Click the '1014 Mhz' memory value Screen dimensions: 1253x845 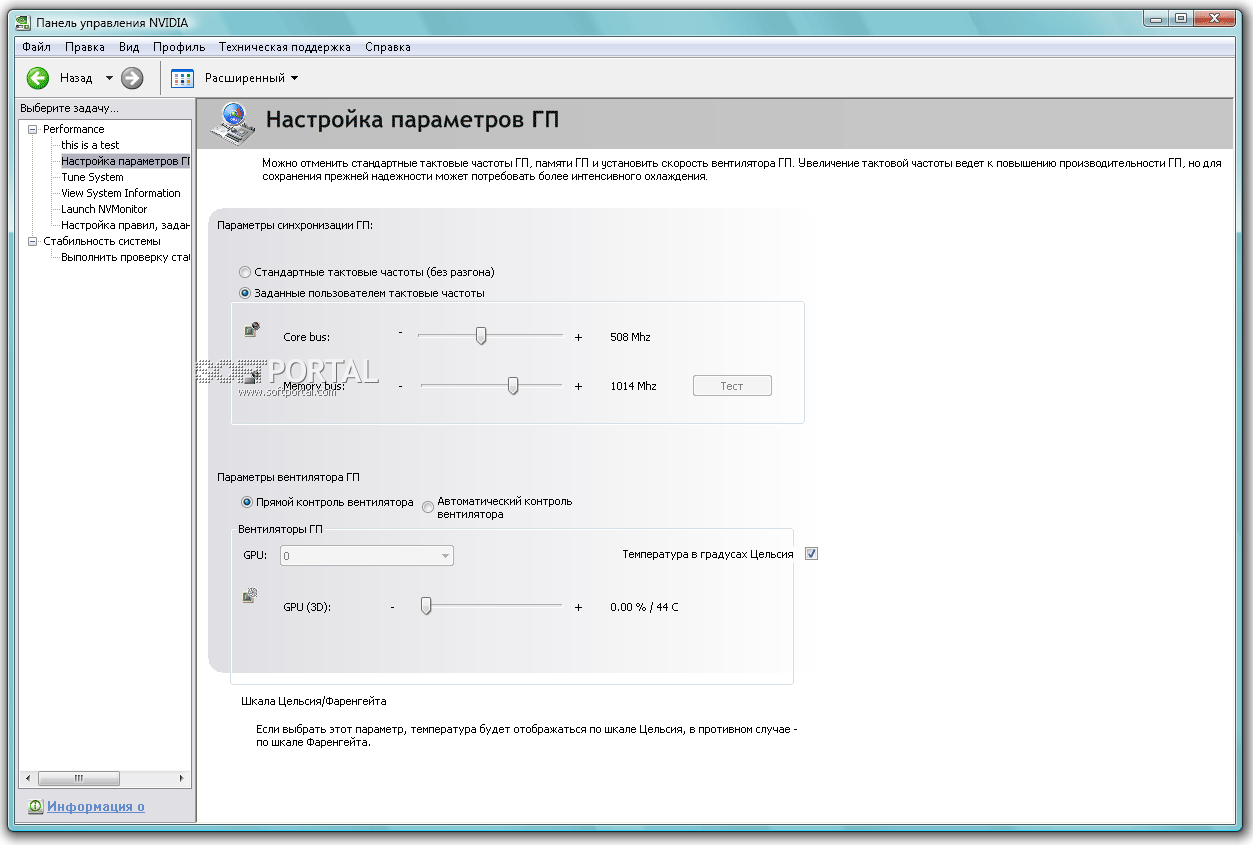(x=633, y=386)
